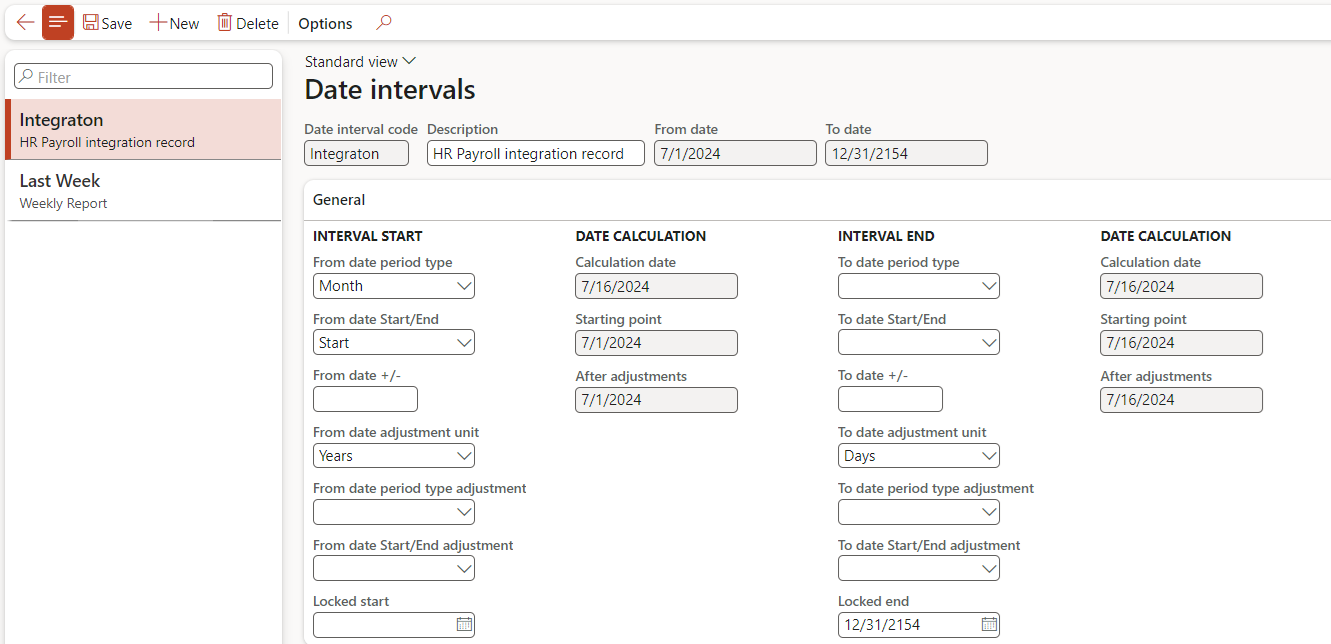Screen dimensions: 1331x644
Task: Open To date period type adjustment dropdown
Action: (919, 512)
